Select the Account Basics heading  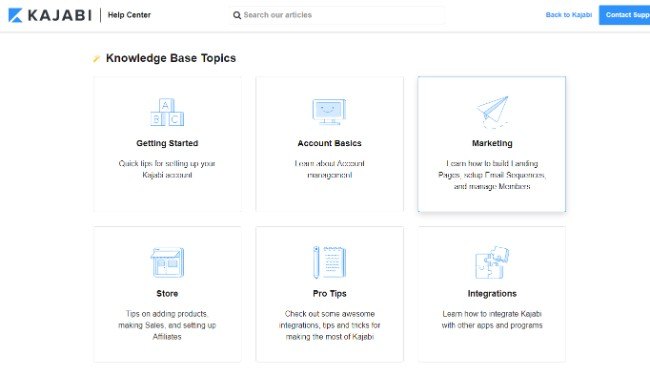coord(330,143)
